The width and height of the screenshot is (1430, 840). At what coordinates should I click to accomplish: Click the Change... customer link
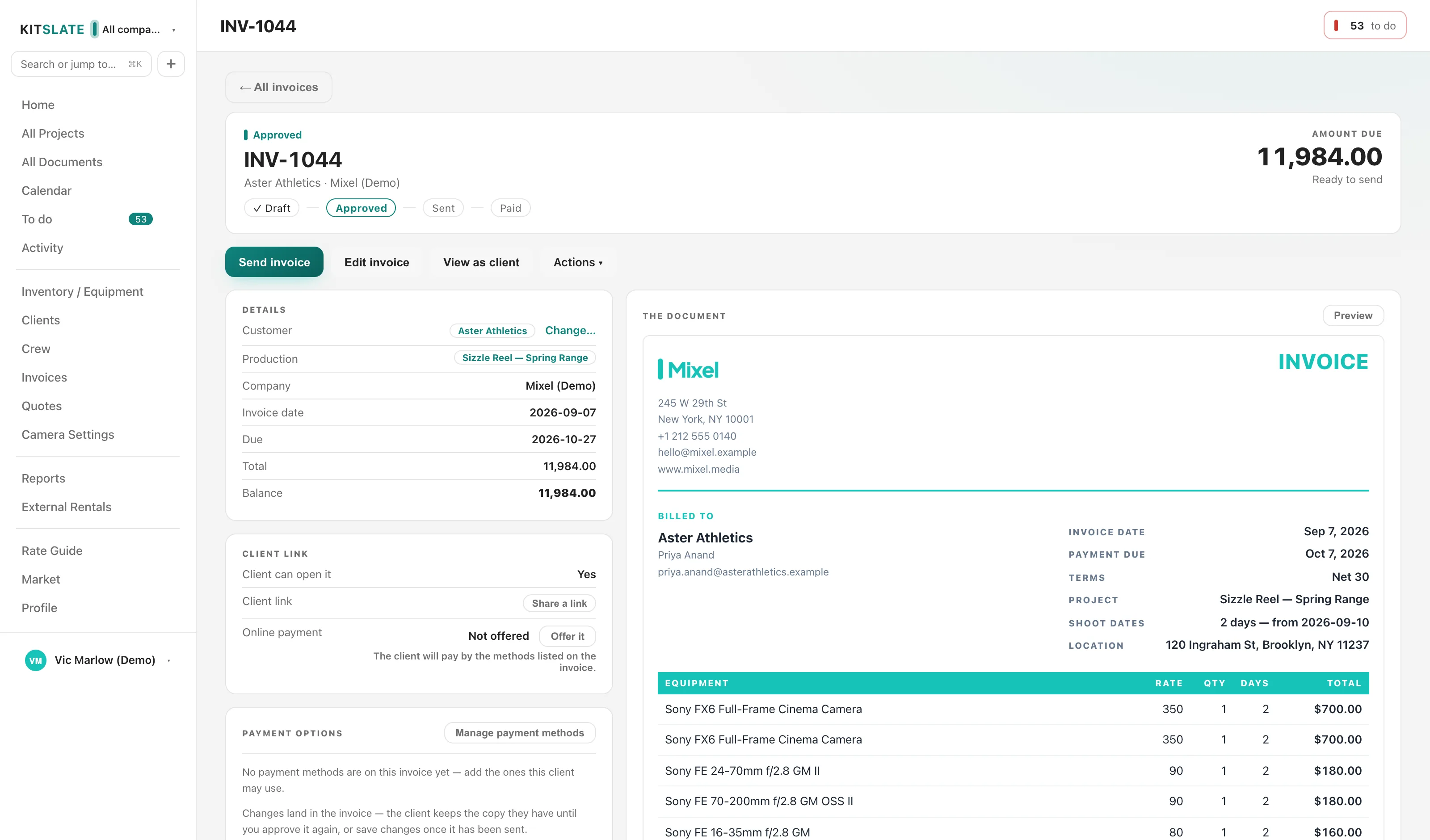point(570,330)
